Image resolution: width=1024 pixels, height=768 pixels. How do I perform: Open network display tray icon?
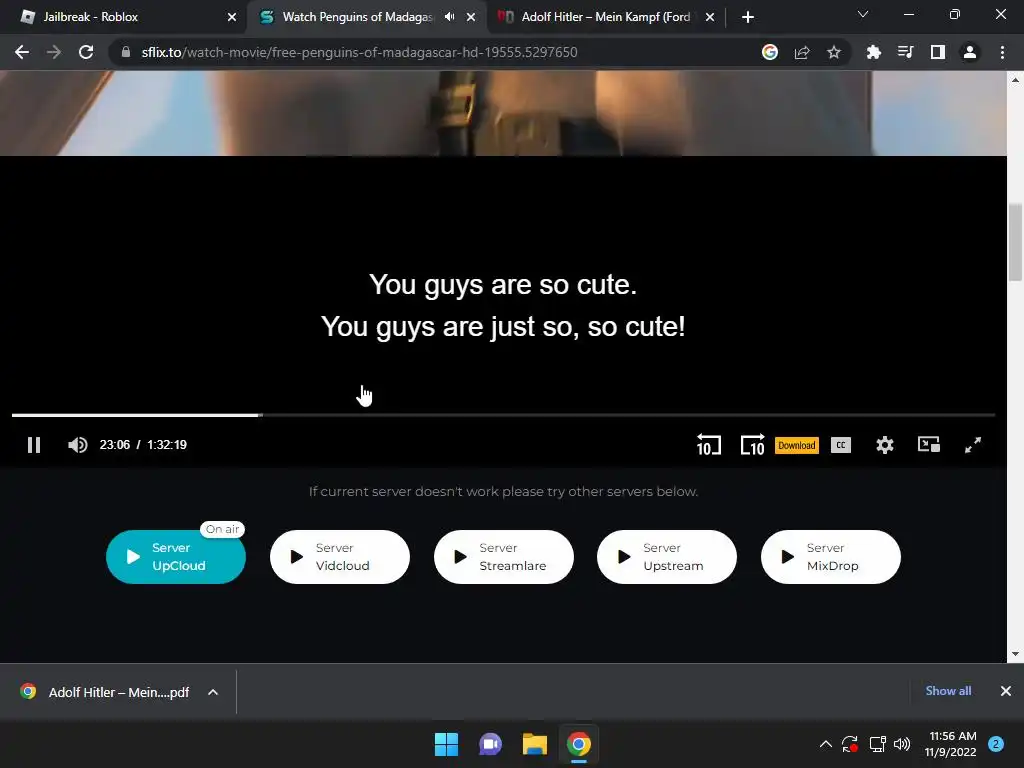(877, 744)
